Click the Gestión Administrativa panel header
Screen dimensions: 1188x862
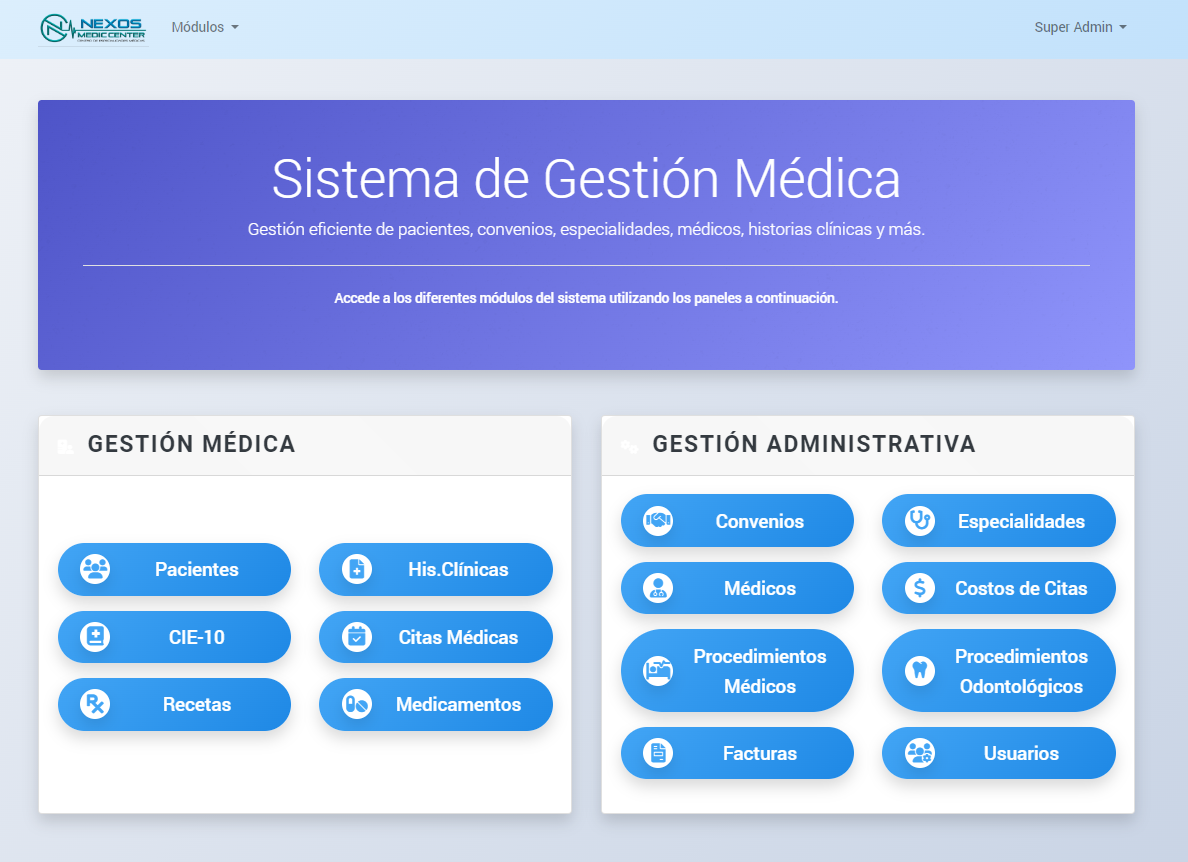(813, 444)
